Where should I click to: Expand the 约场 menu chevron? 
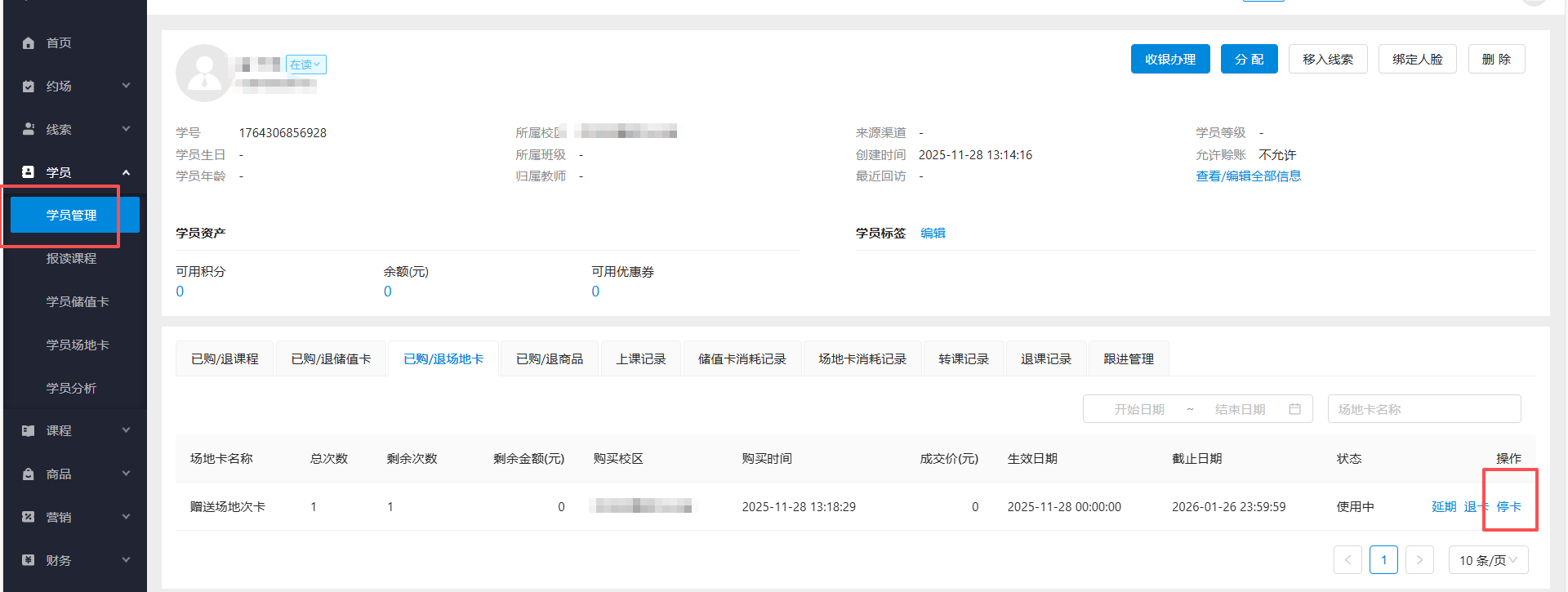click(126, 86)
